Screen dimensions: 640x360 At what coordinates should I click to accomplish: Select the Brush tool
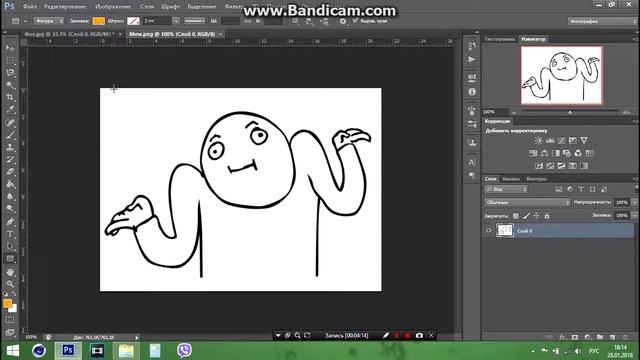(10, 135)
